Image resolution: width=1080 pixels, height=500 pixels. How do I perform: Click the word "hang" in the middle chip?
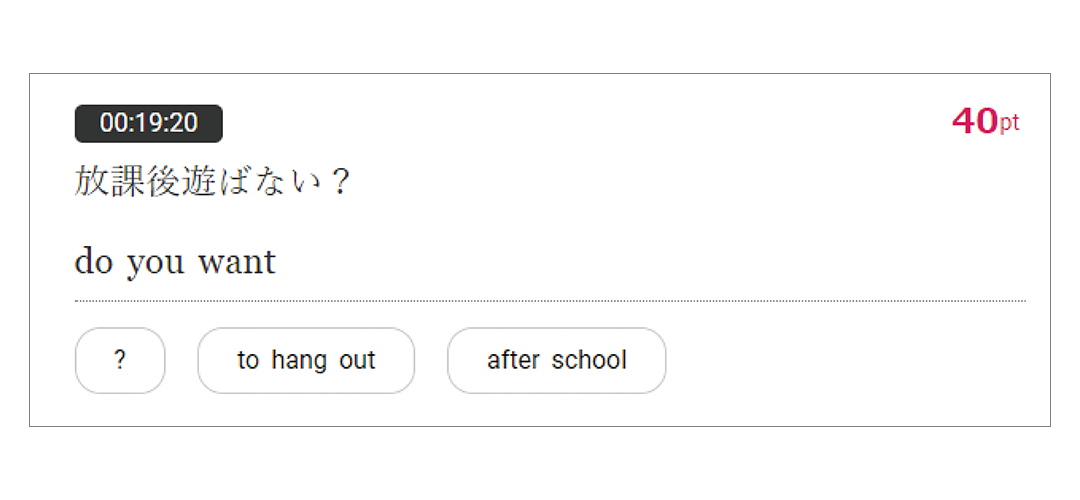click(x=300, y=361)
